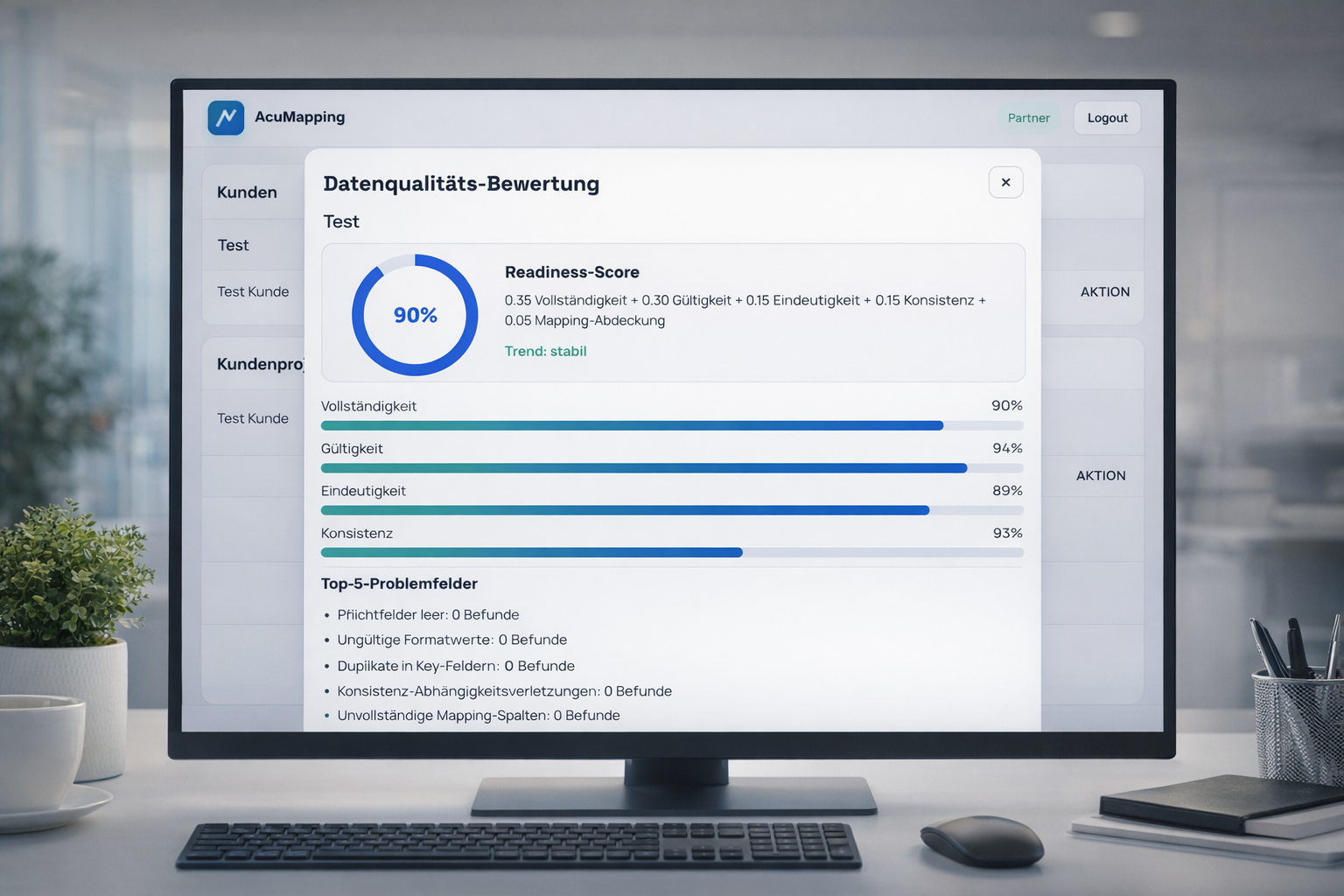
Task: Select Test Kunde under Kundenprojekte
Action: click(253, 418)
